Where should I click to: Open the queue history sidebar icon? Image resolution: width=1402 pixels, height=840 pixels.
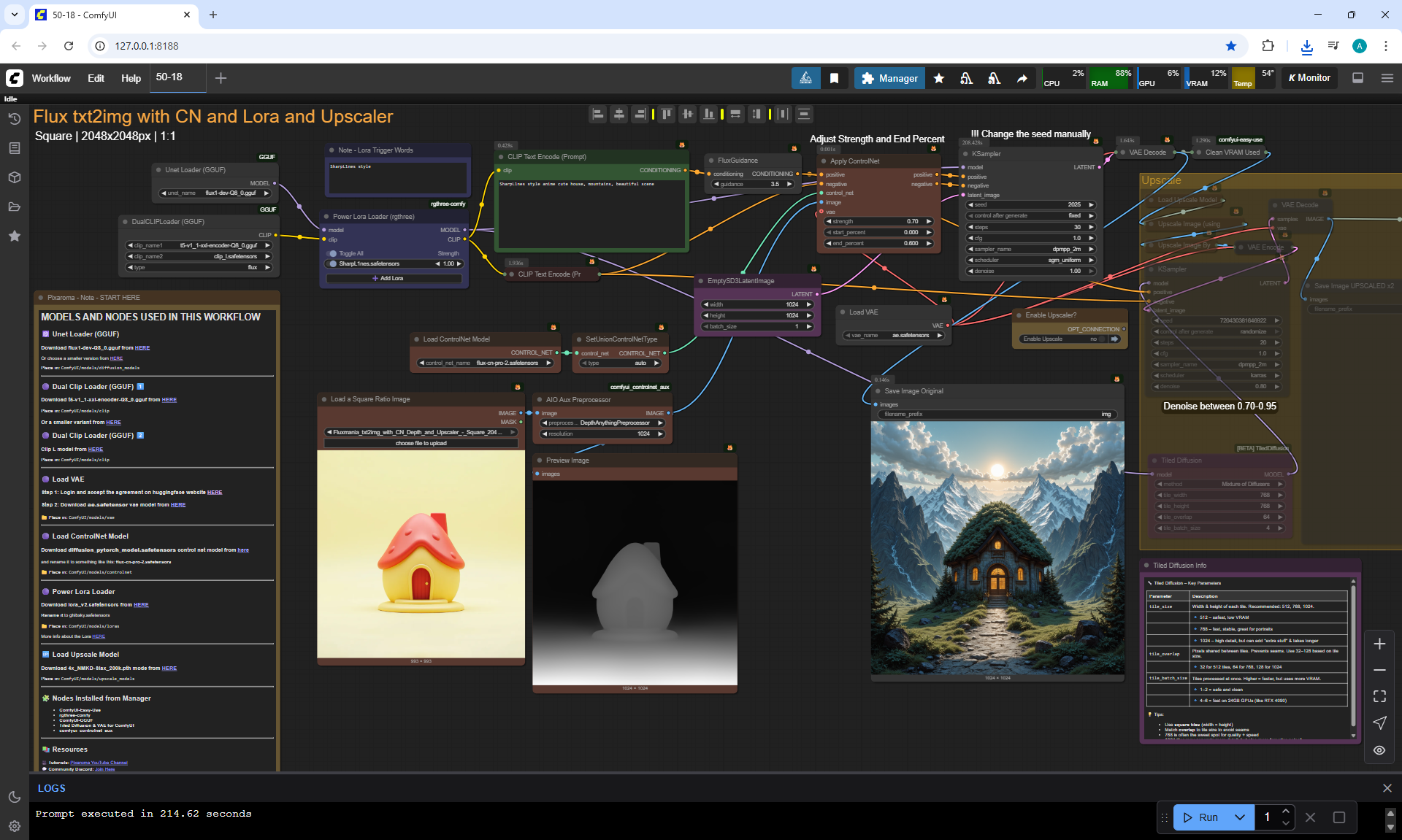coord(15,119)
